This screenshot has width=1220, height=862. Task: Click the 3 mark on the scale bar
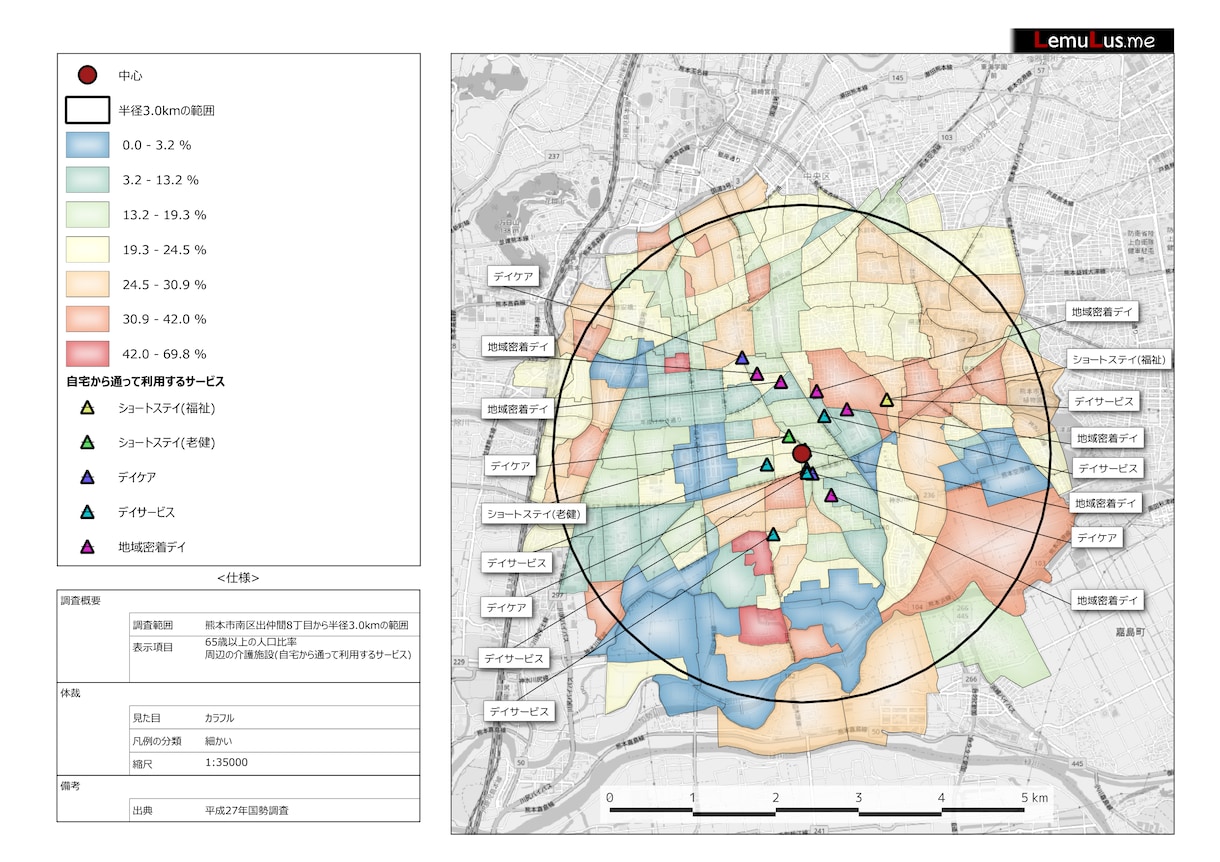pos(858,797)
